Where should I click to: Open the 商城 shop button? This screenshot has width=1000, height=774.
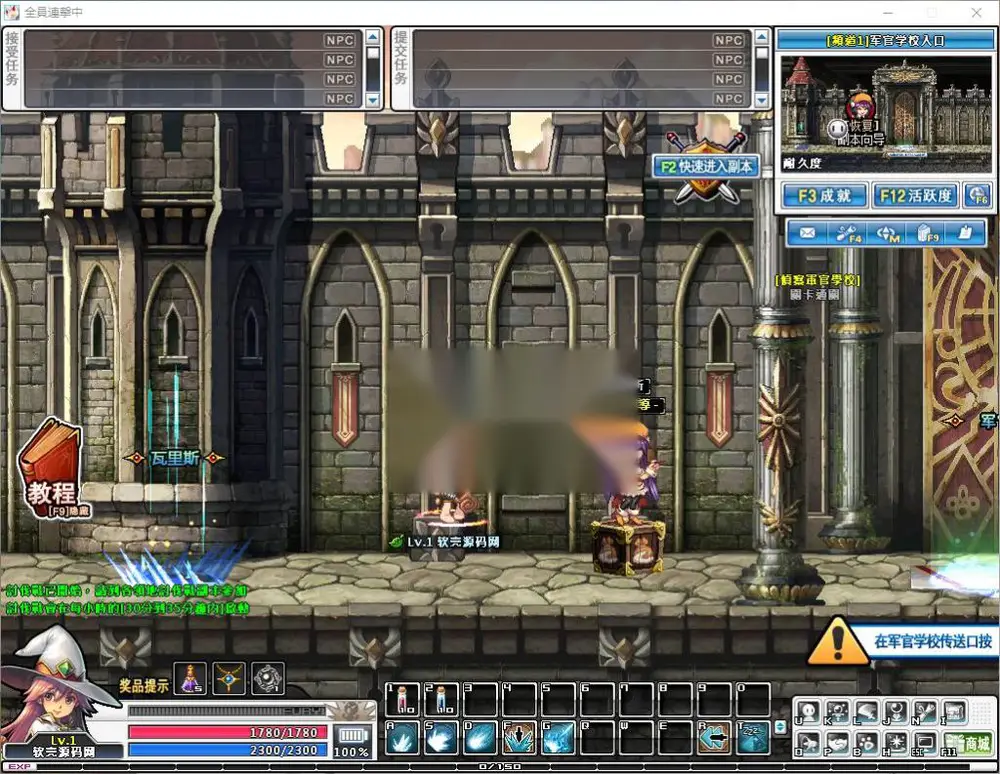click(x=969, y=743)
